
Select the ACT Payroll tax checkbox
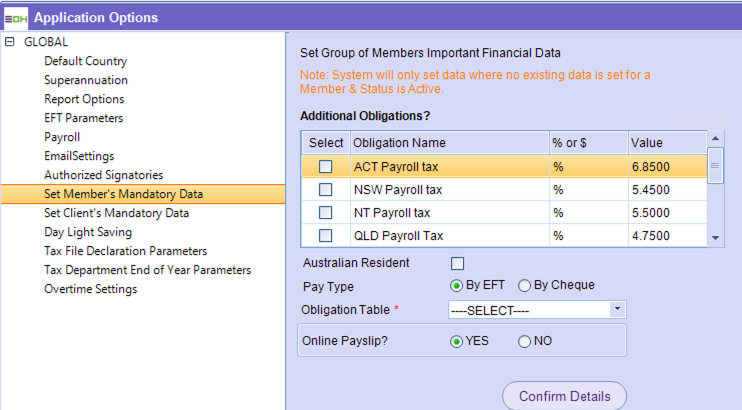tap(325, 167)
